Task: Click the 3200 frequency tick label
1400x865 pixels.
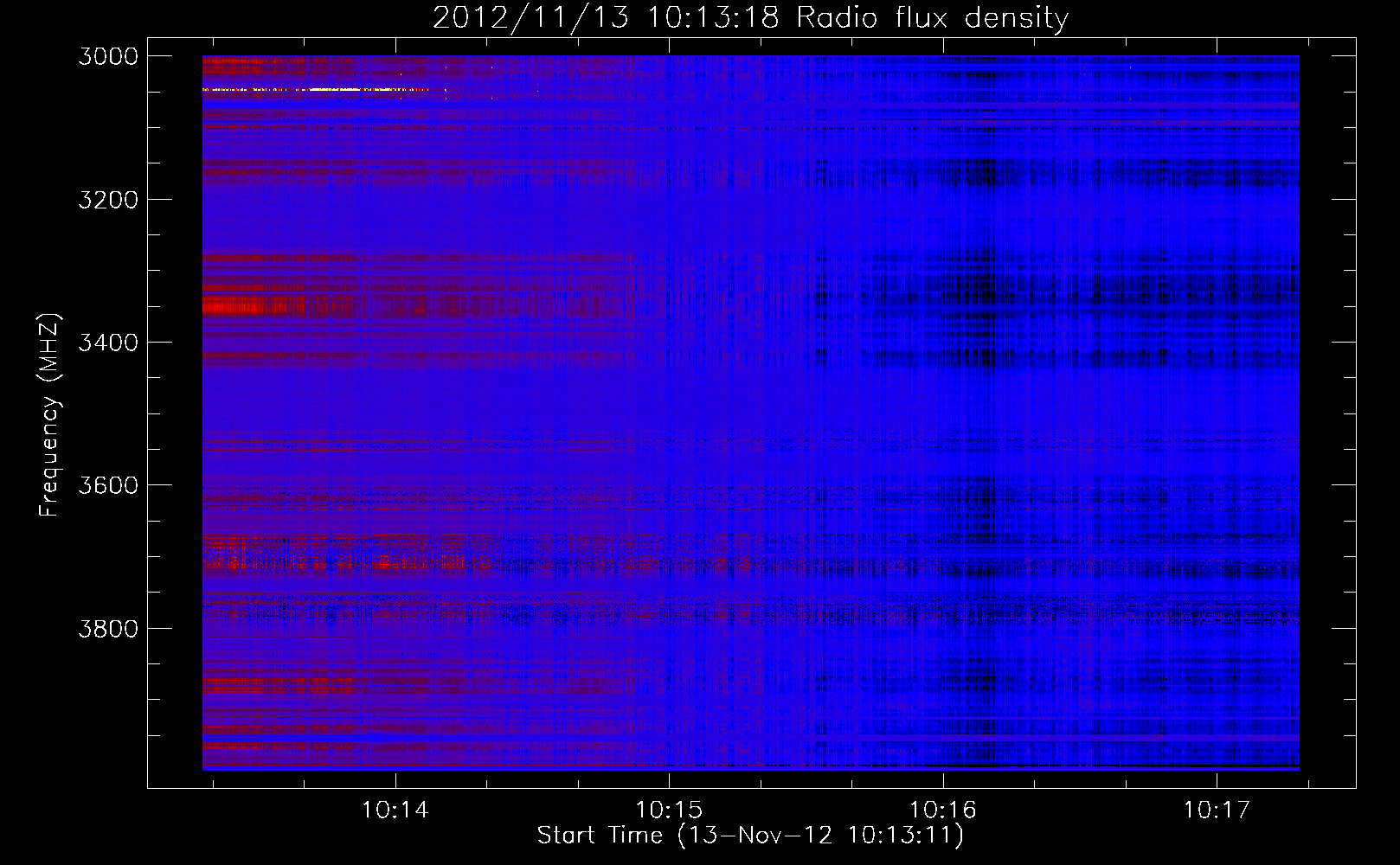Action: (x=108, y=200)
